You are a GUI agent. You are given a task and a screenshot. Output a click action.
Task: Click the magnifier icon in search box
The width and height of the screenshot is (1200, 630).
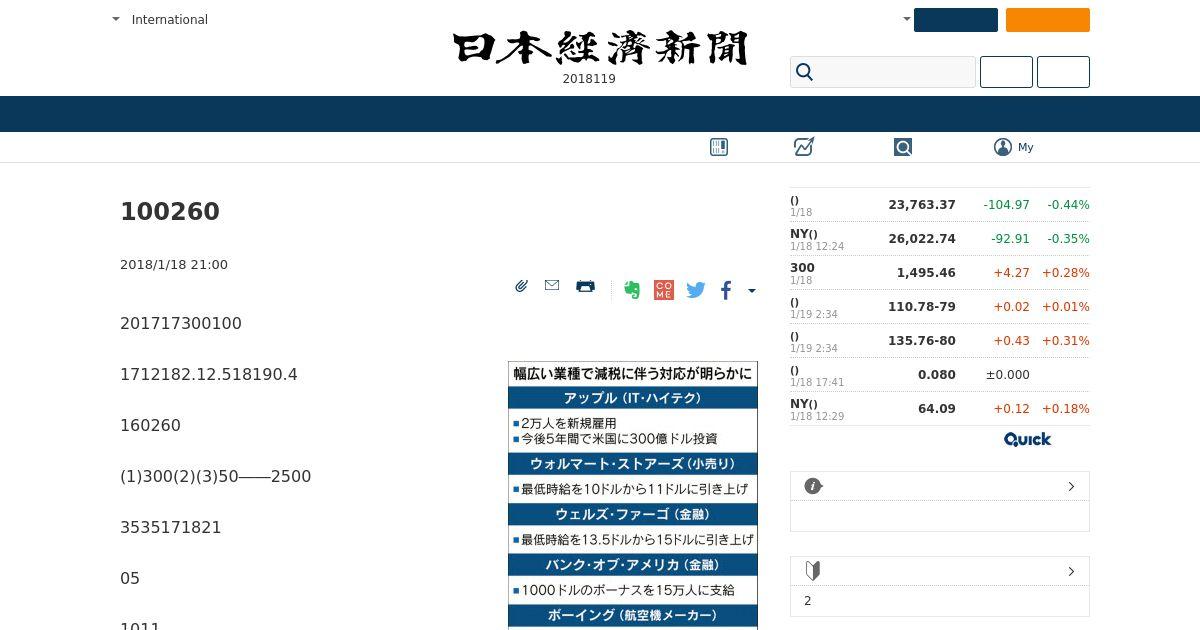pos(805,72)
